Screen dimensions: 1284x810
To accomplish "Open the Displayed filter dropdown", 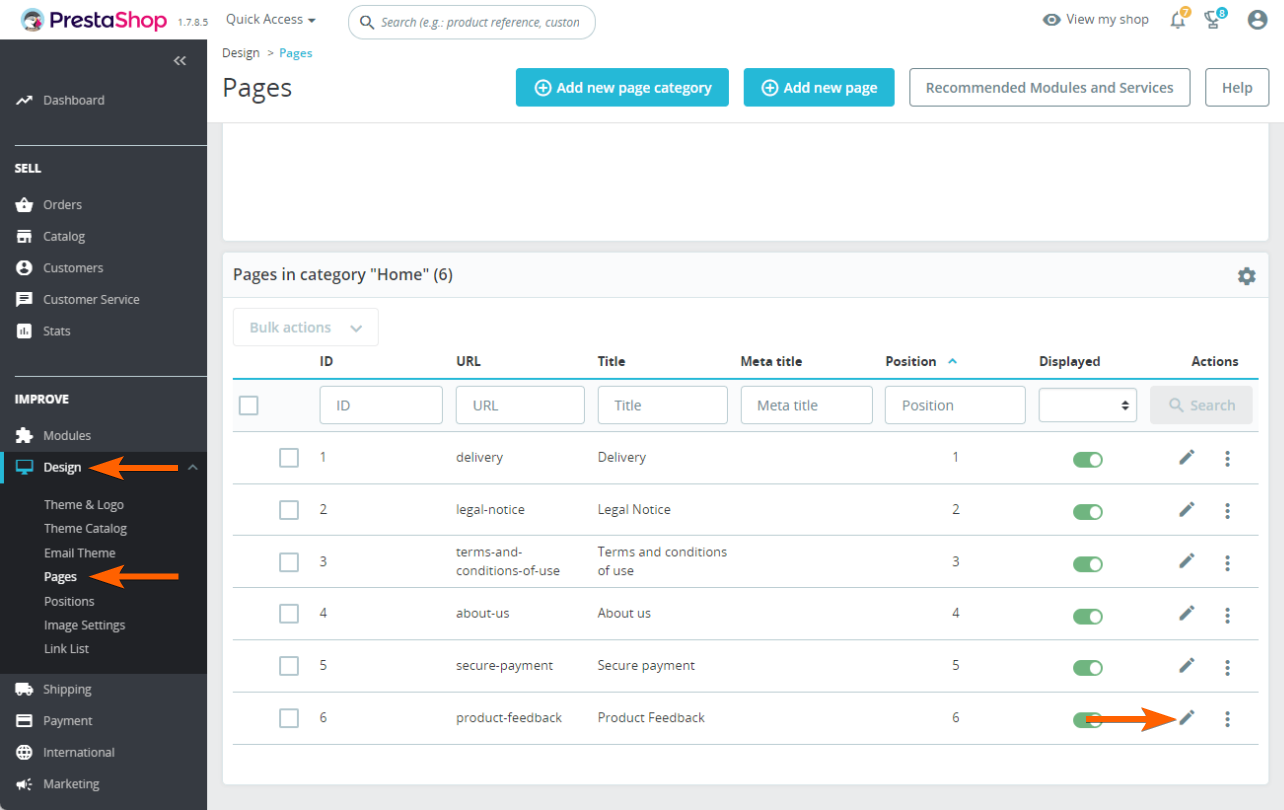I will coord(1087,405).
